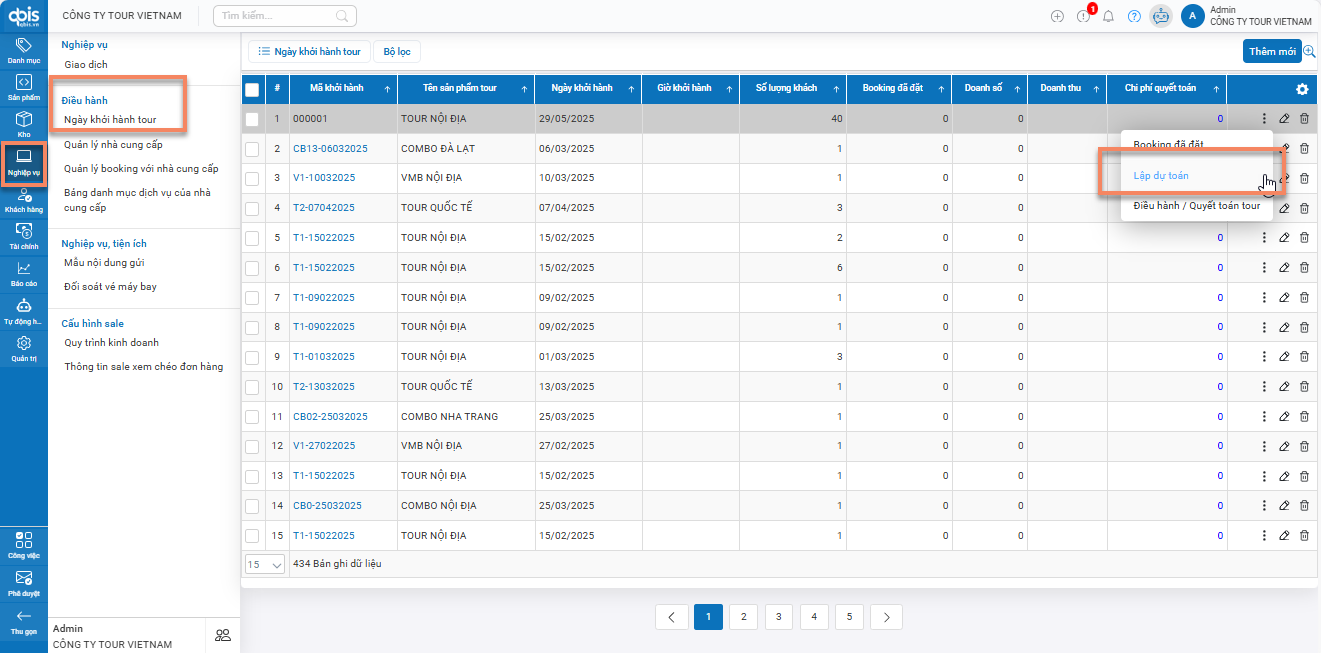Click the Tìm kiếm search field
1321x653 pixels.
(285, 16)
